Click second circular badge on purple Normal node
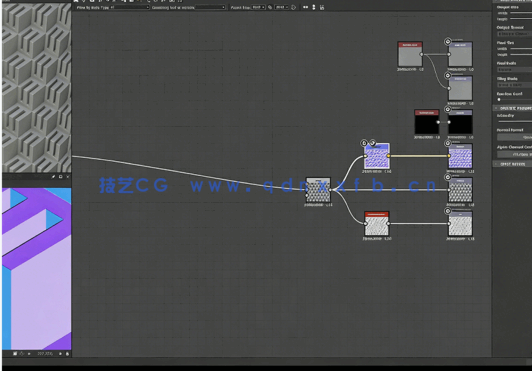The width and height of the screenshot is (532, 371). click(373, 143)
